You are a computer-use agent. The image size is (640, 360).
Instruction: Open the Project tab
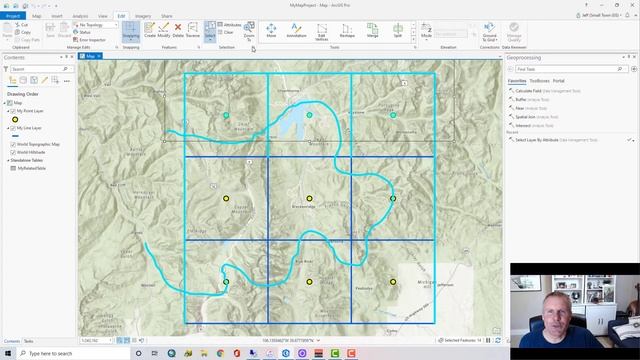click(x=13, y=16)
